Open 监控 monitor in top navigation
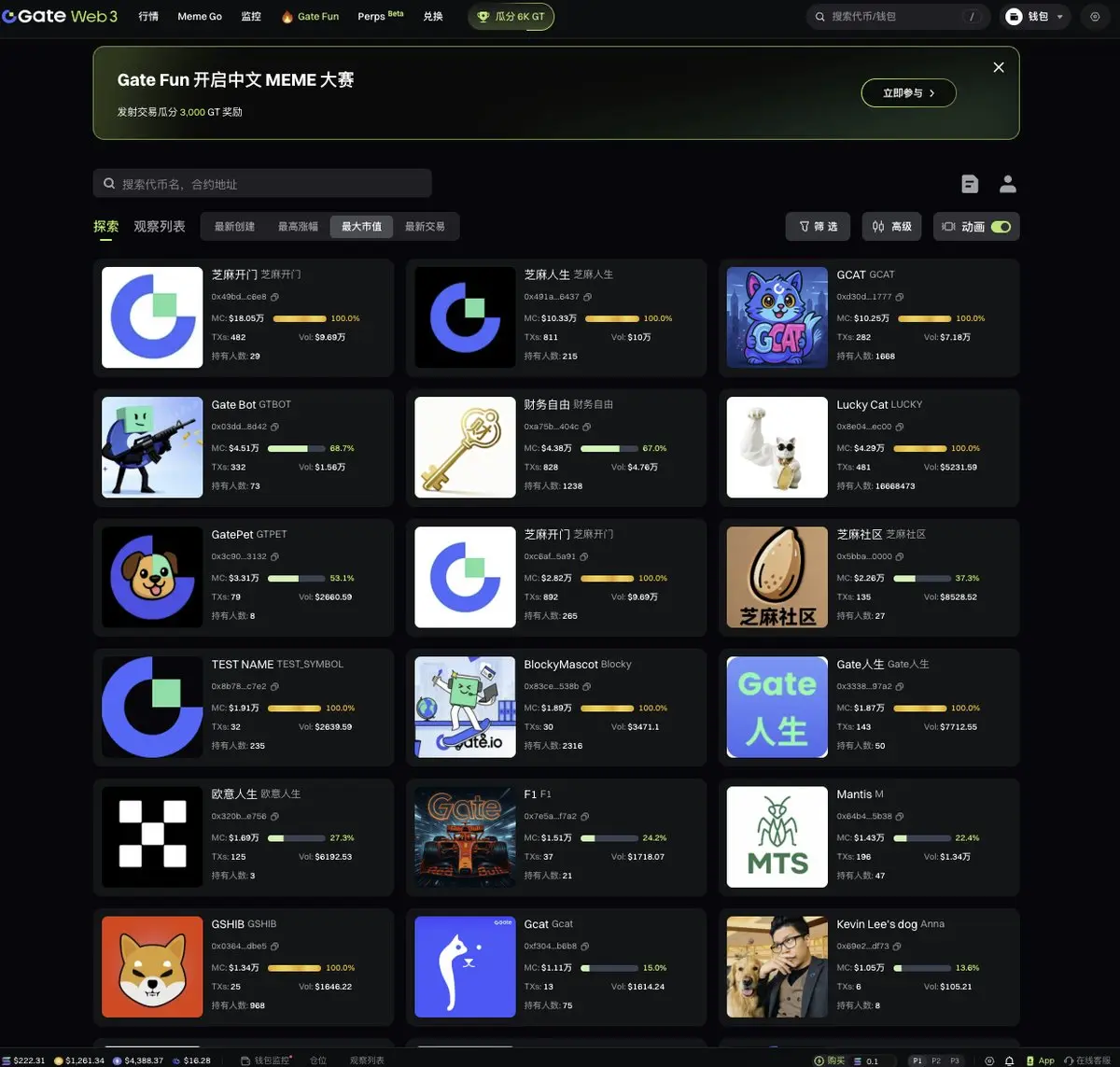Image resolution: width=1120 pixels, height=1067 pixels. (x=251, y=17)
